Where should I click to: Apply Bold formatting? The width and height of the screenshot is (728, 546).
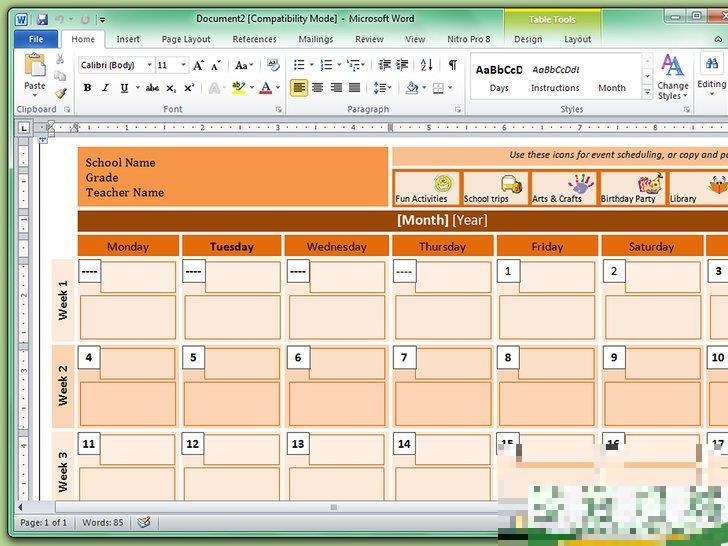pyautogui.click(x=87, y=88)
